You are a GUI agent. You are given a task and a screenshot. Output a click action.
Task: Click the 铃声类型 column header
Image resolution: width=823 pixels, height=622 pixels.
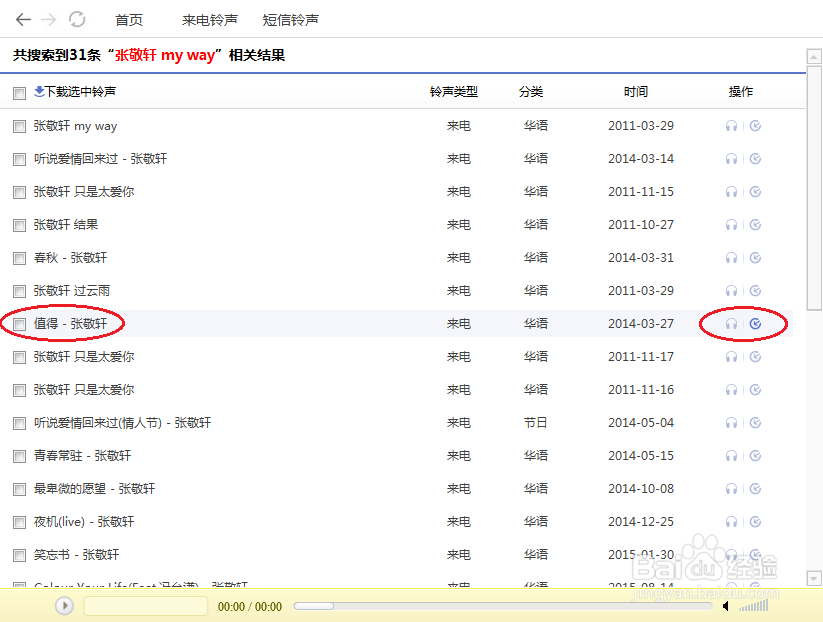click(454, 92)
